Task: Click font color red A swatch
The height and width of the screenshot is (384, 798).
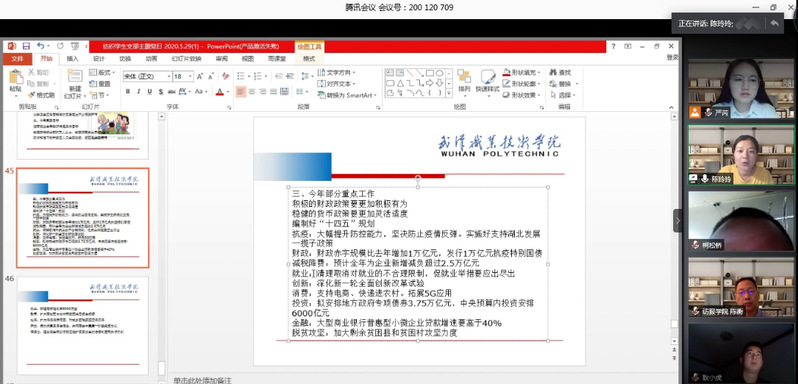Action: point(219,92)
